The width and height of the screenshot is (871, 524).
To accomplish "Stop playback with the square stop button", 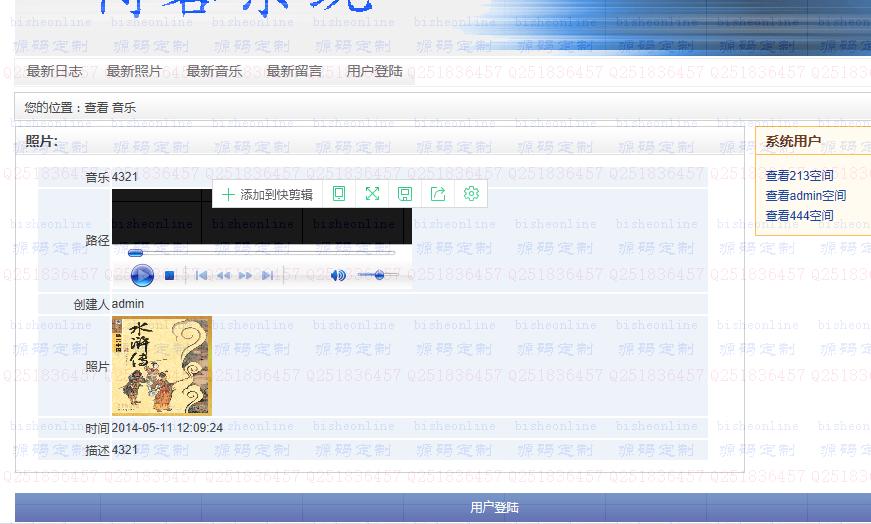I will pos(170,275).
